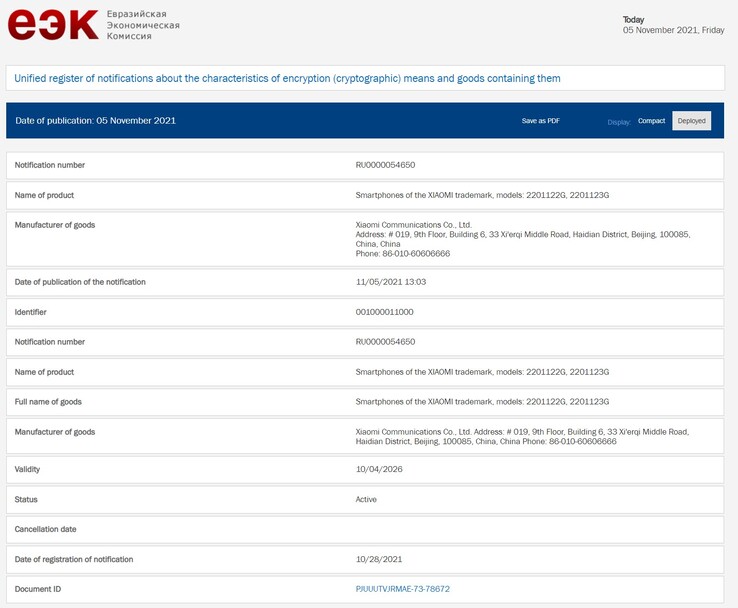Image resolution: width=738 pixels, height=608 pixels.
Task: Click publication timestamp 11/05/2021 13:03
Action: click(x=391, y=282)
